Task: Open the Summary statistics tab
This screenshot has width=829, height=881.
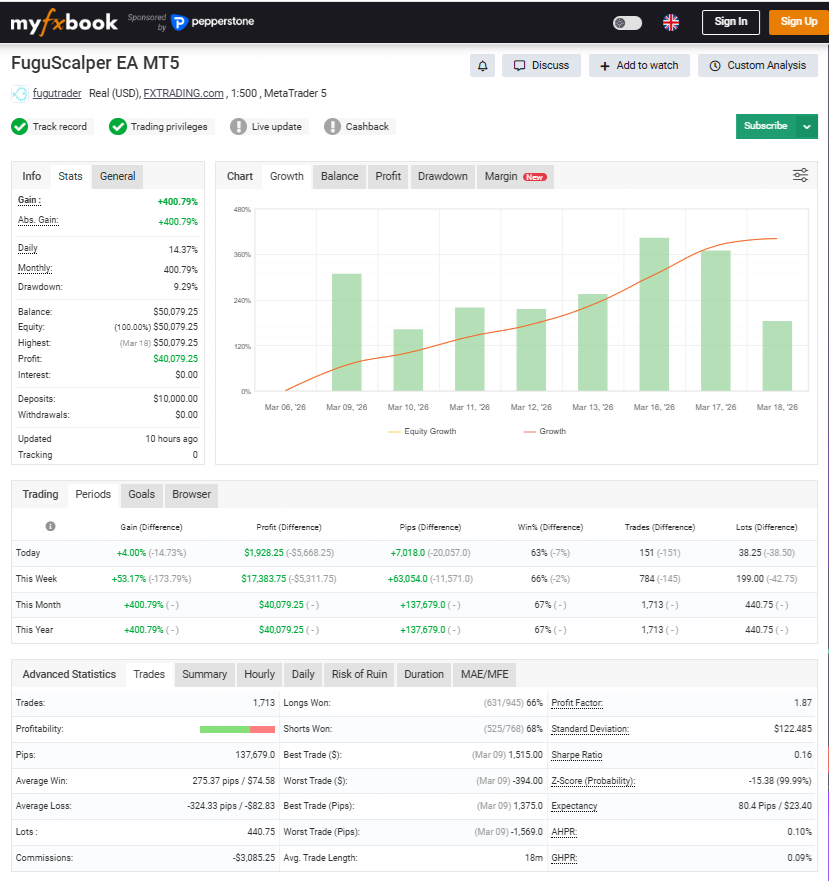Action: [205, 674]
